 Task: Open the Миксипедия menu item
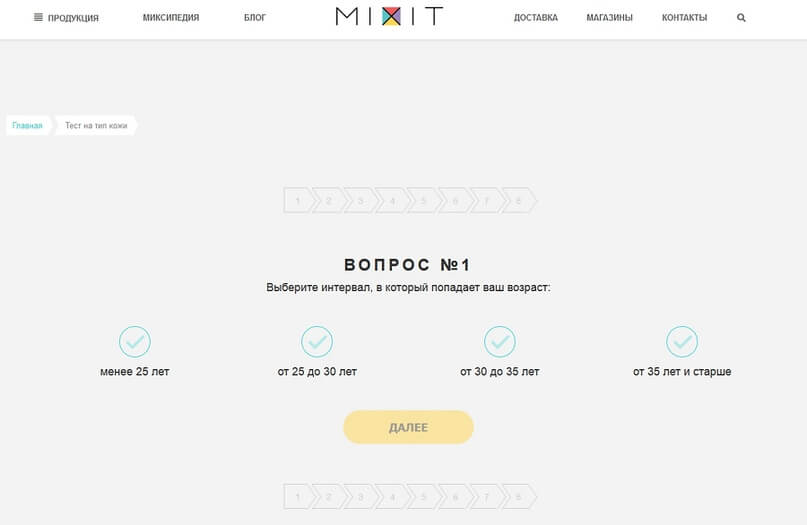coord(170,18)
